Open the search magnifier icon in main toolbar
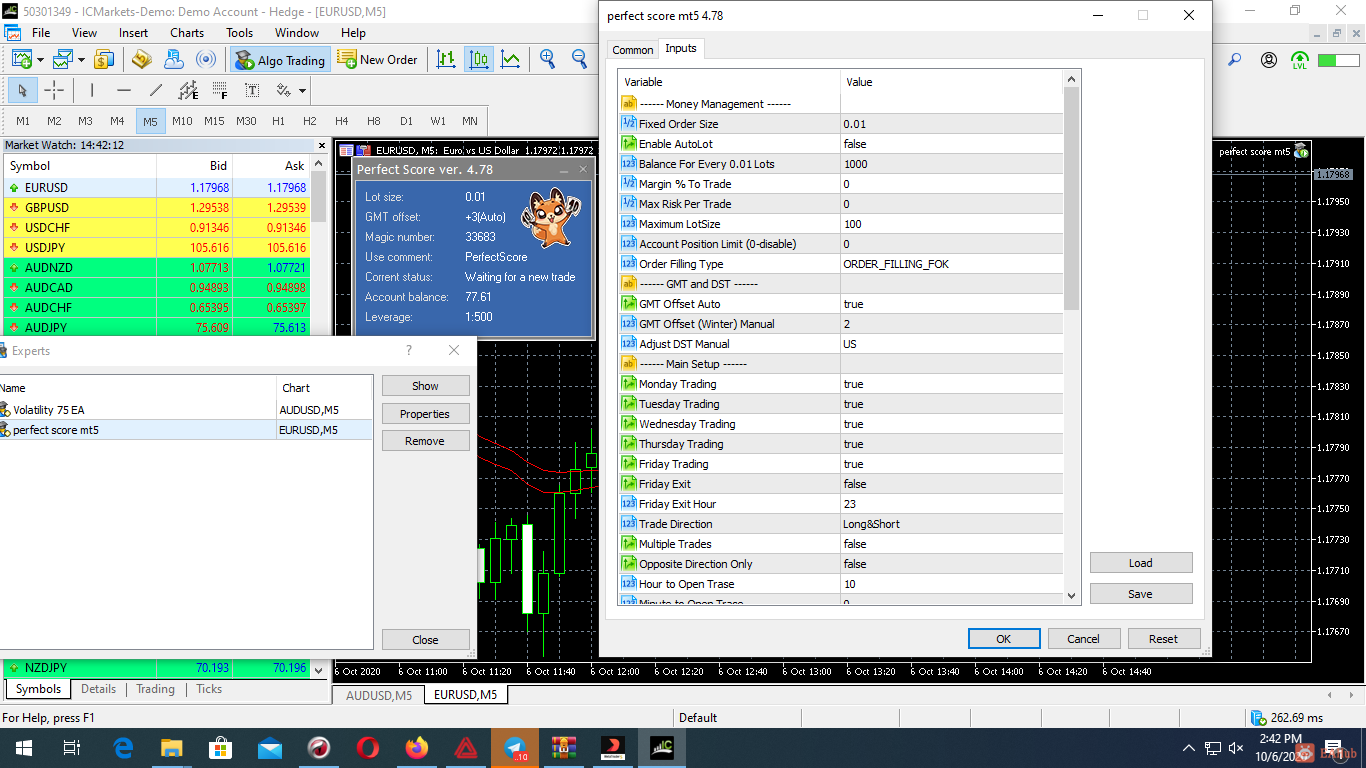The width and height of the screenshot is (1366, 768). click(1235, 60)
